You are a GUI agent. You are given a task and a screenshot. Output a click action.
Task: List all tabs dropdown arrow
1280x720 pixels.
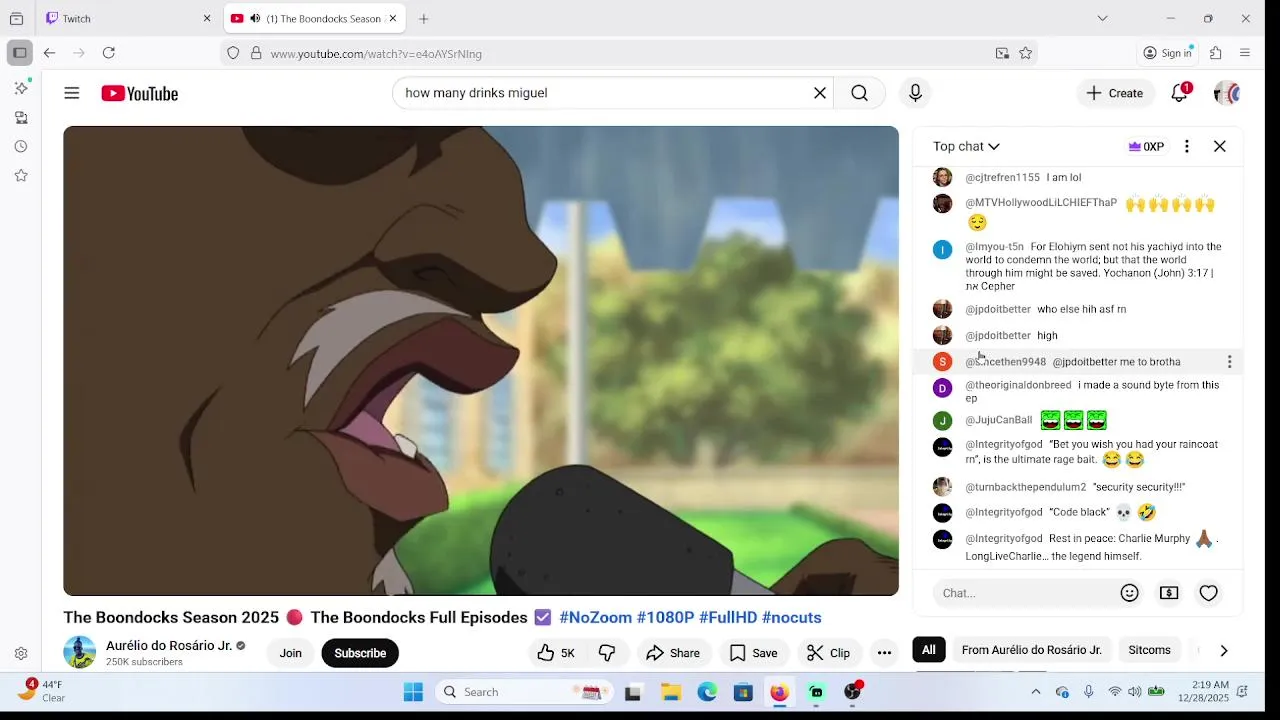(x=1102, y=18)
